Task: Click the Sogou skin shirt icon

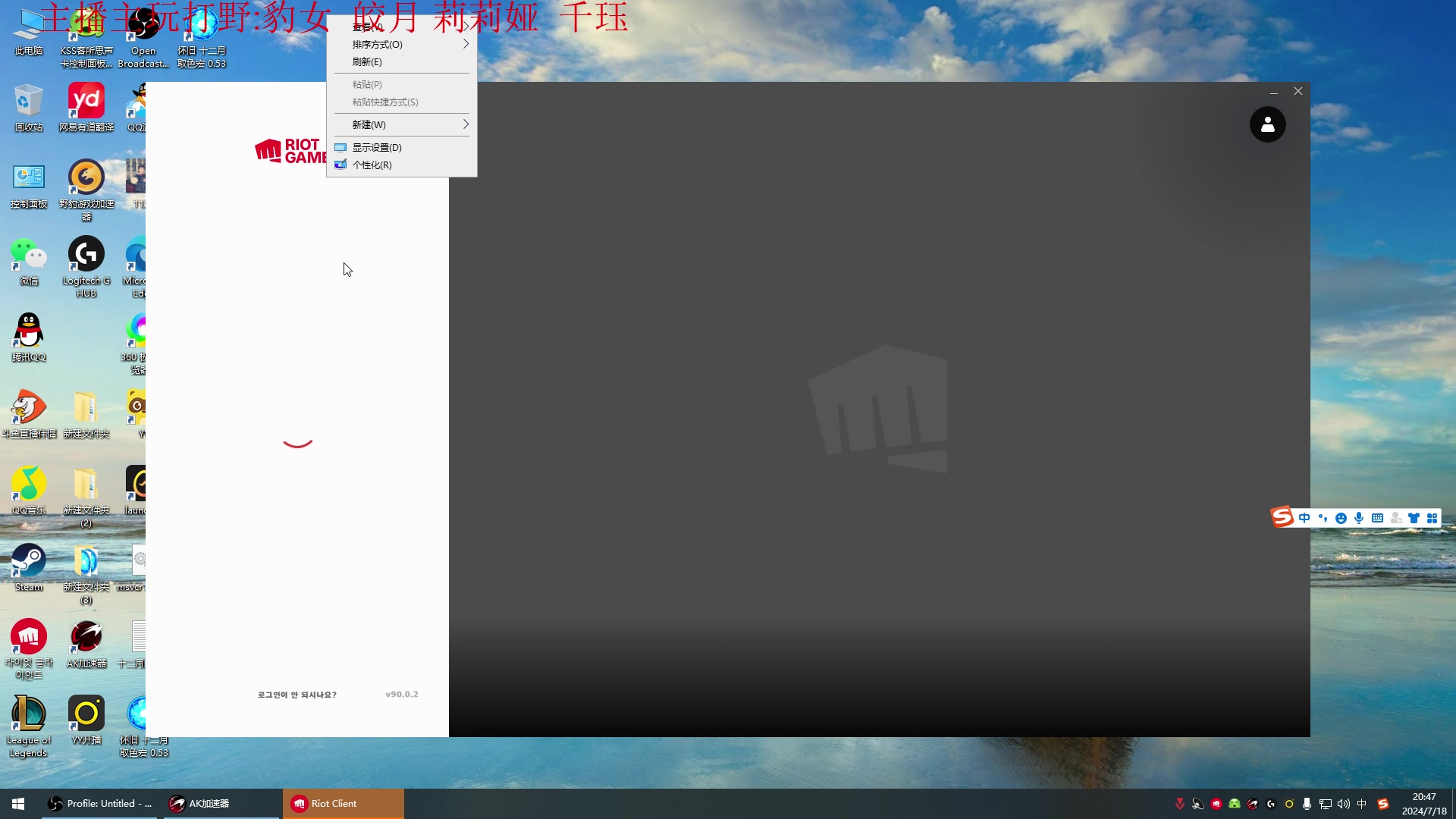Action: [1414, 519]
